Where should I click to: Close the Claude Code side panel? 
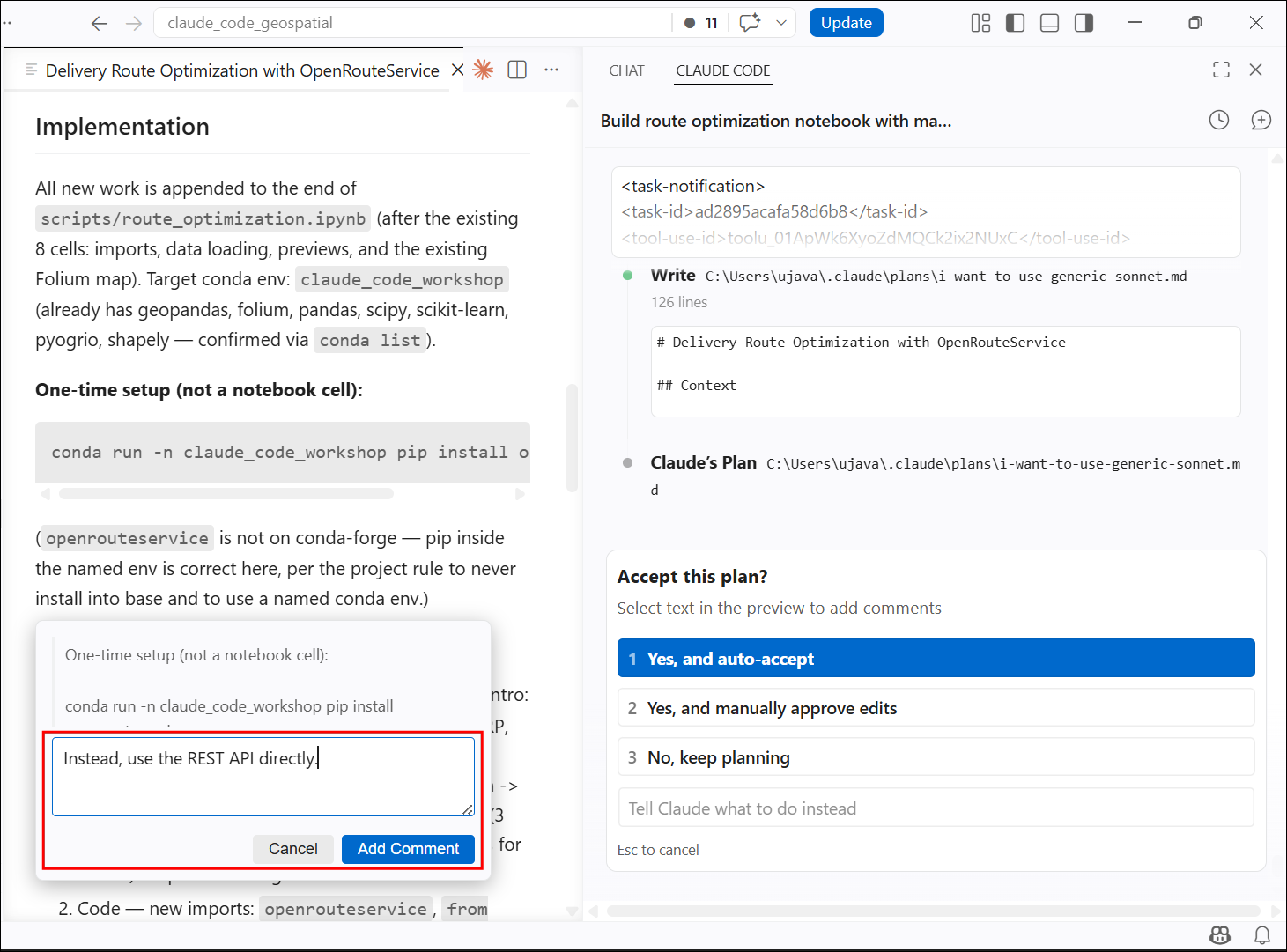point(1256,70)
